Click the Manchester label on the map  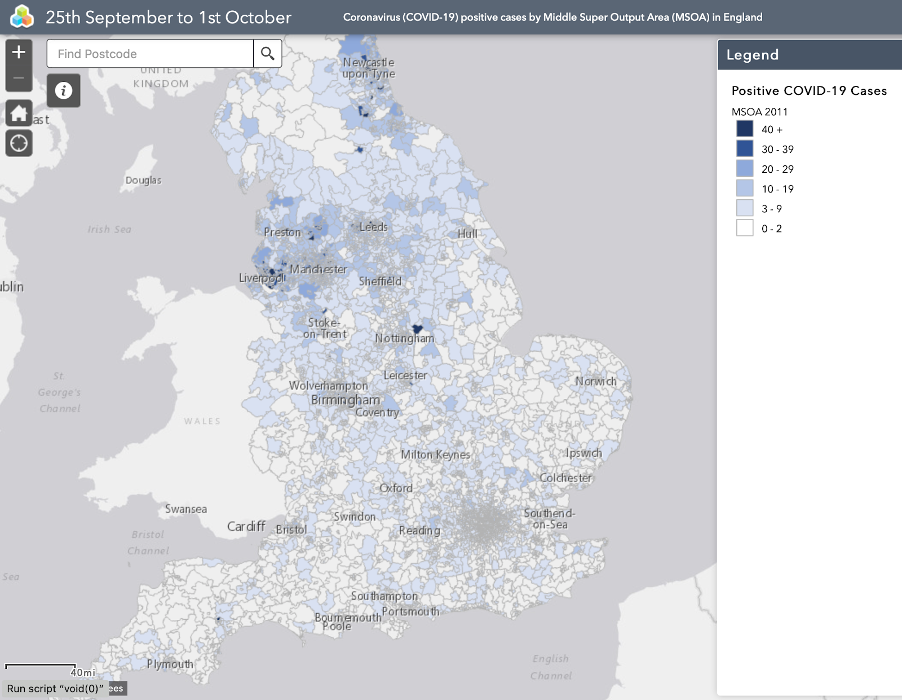(x=318, y=269)
